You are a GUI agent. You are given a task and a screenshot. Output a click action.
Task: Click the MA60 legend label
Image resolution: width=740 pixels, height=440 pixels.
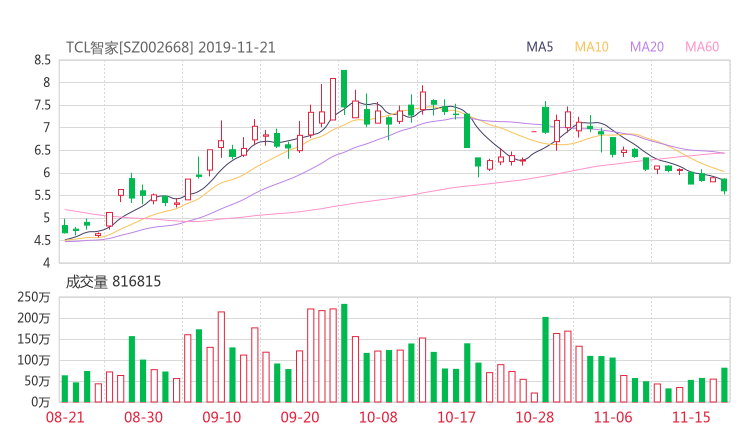[x=702, y=47]
